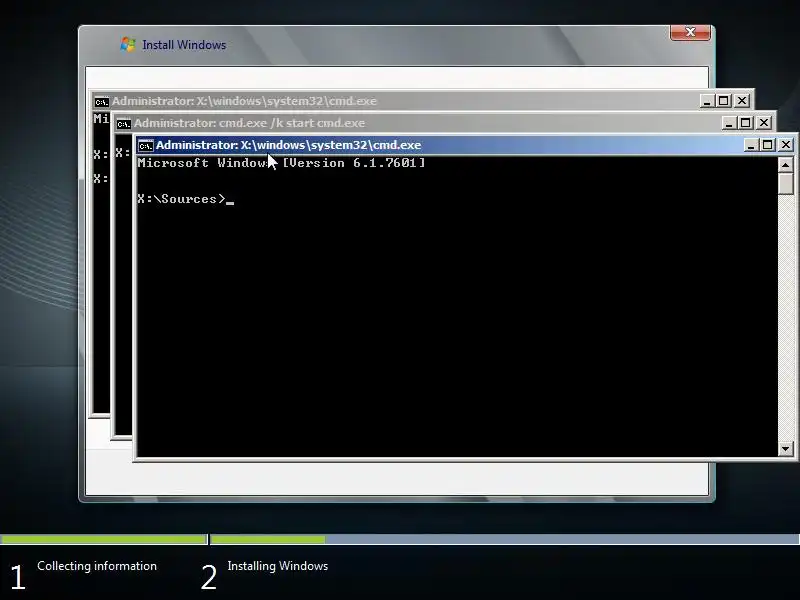The image size is (800, 600).
Task: Close the rearmost cmd.exe window
Action: pos(742,101)
